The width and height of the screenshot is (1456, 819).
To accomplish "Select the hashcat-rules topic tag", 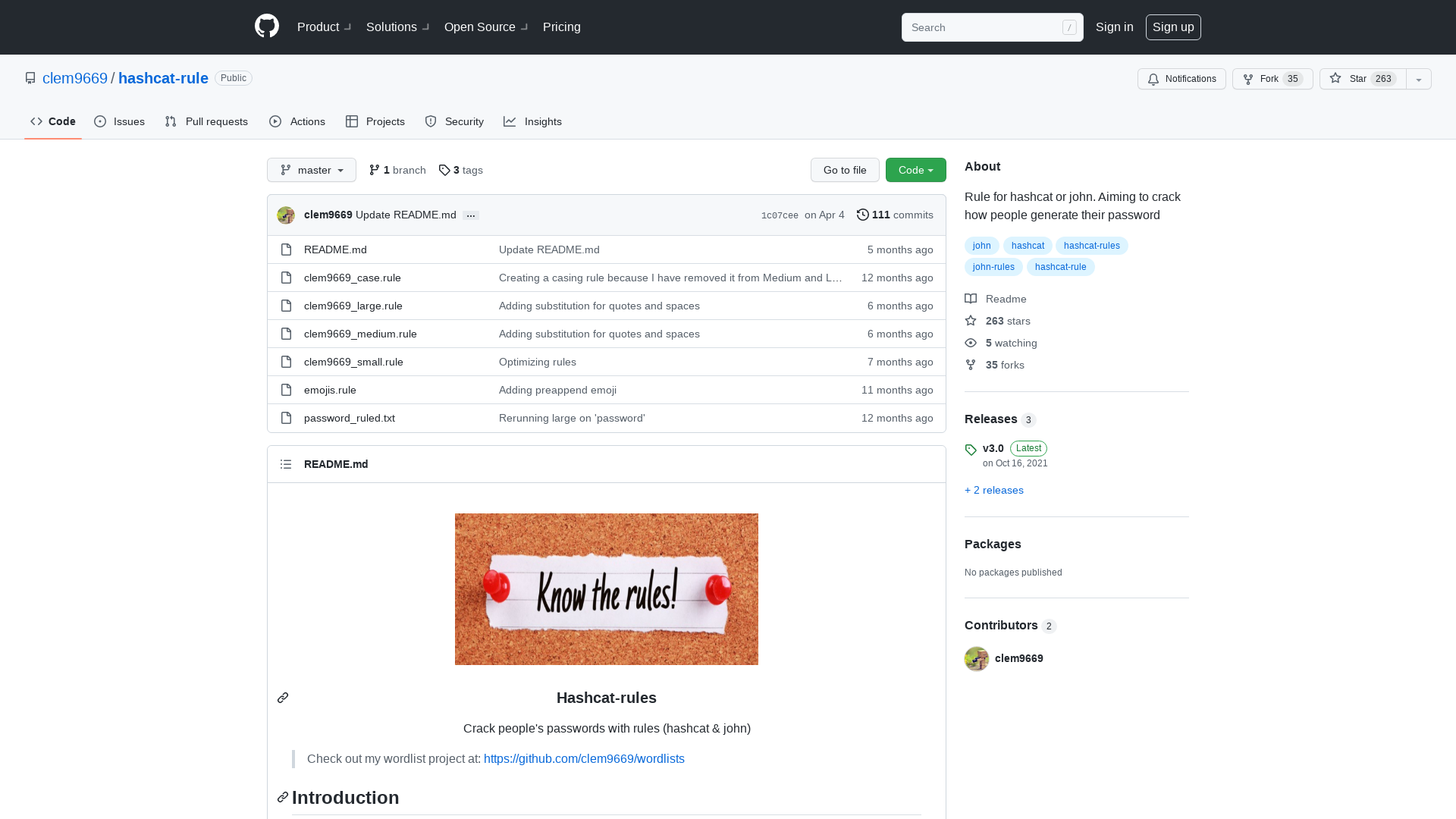I will 1092,246.
